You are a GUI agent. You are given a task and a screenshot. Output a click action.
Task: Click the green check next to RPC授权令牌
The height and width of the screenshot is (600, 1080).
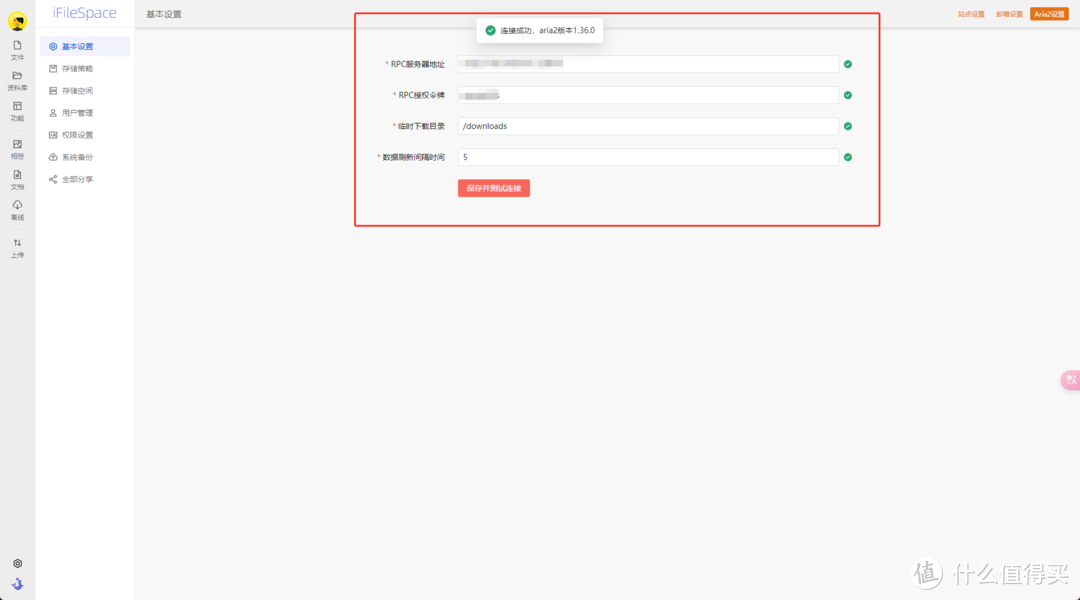click(x=848, y=95)
